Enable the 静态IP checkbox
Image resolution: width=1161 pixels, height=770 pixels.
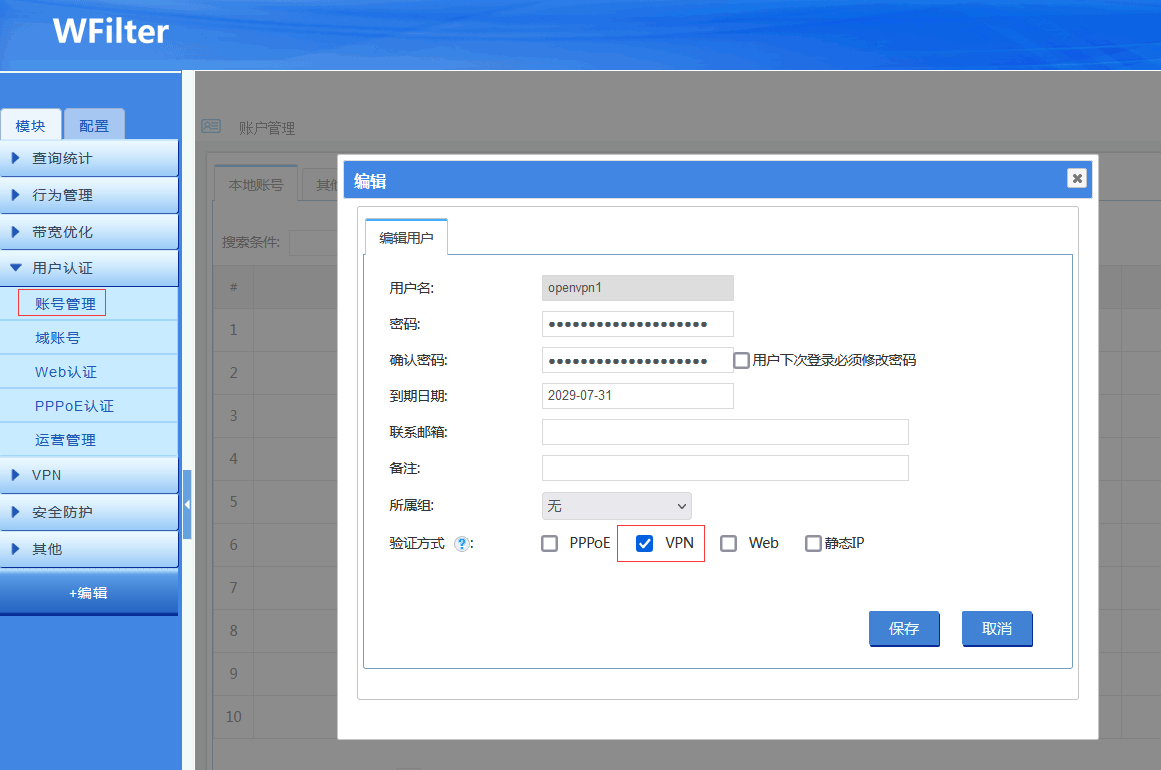[813, 544]
